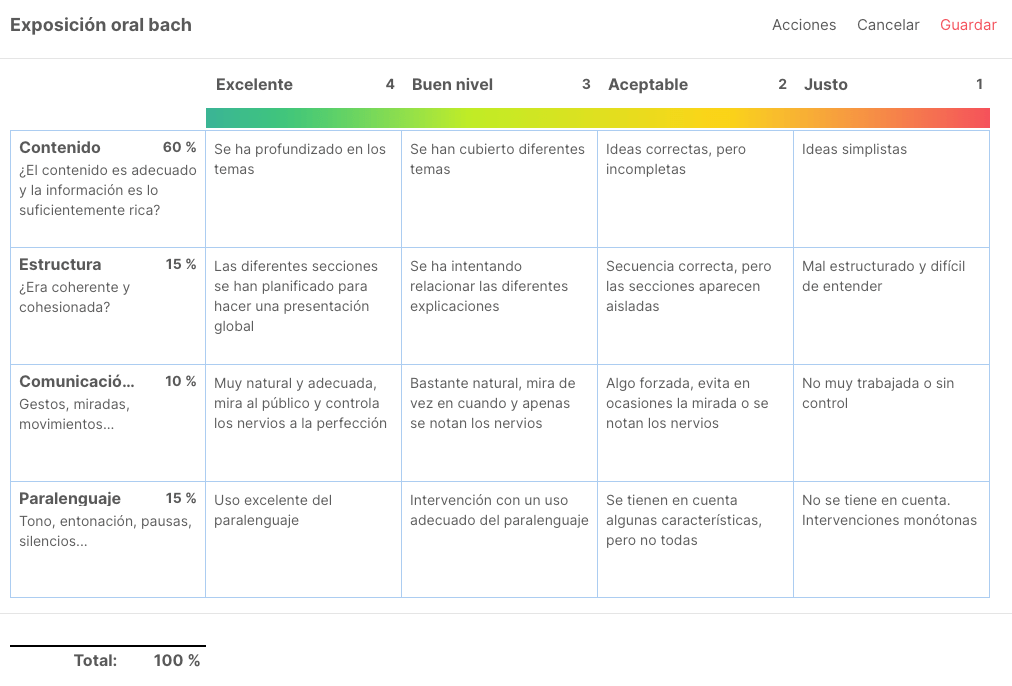Select the Buen nivel column header
This screenshot has height=686, width=1012.
(452, 85)
